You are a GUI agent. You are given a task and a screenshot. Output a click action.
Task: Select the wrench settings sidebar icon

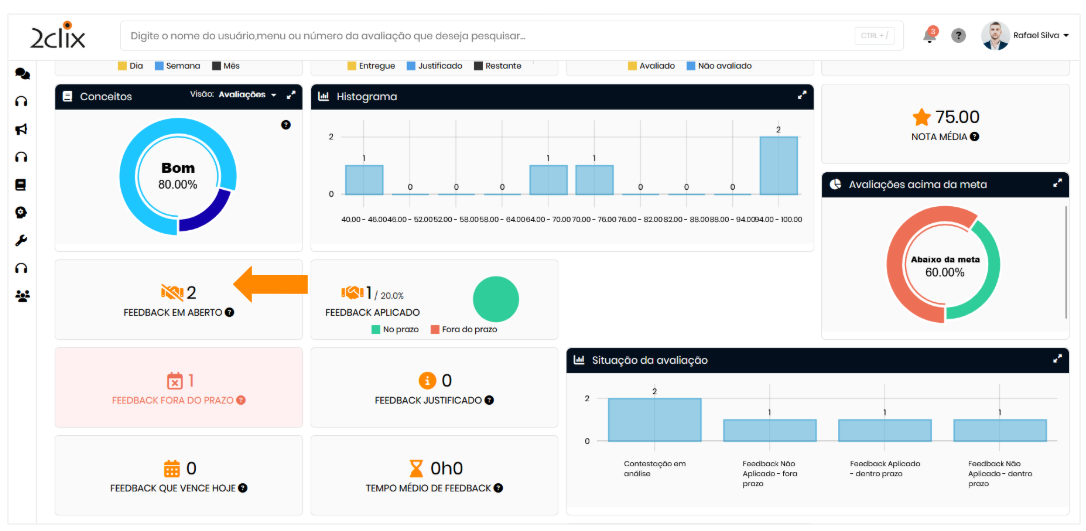point(21,240)
